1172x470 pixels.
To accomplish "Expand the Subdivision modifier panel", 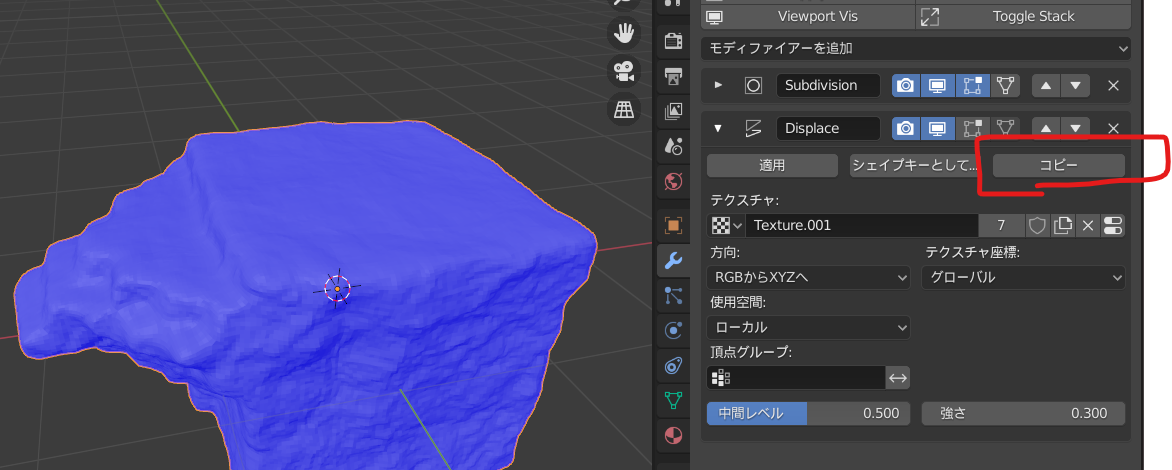I will (x=718, y=85).
